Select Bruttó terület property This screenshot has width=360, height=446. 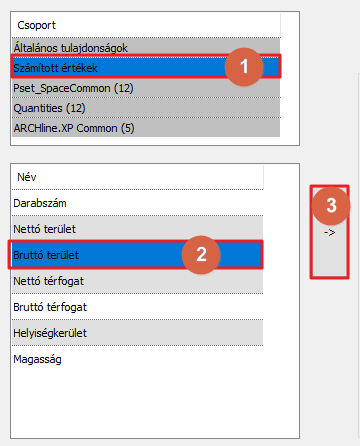pyautogui.click(x=137, y=255)
